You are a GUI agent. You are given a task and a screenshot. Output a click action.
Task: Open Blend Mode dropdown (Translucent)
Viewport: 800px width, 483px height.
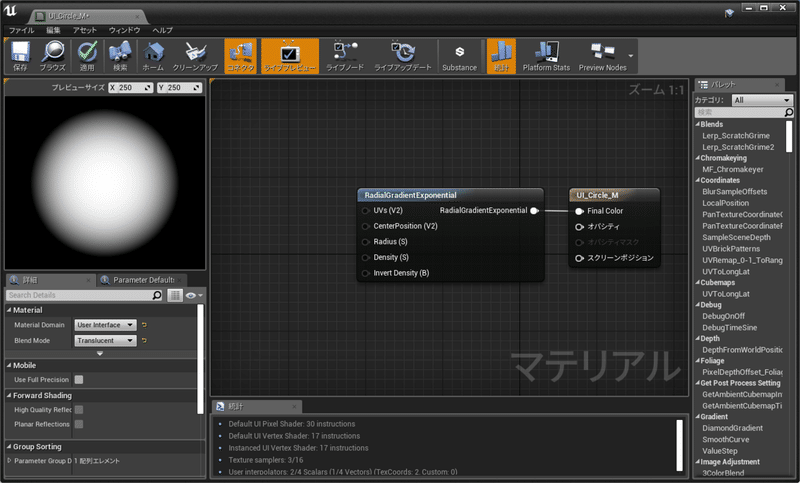click(106, 340)
